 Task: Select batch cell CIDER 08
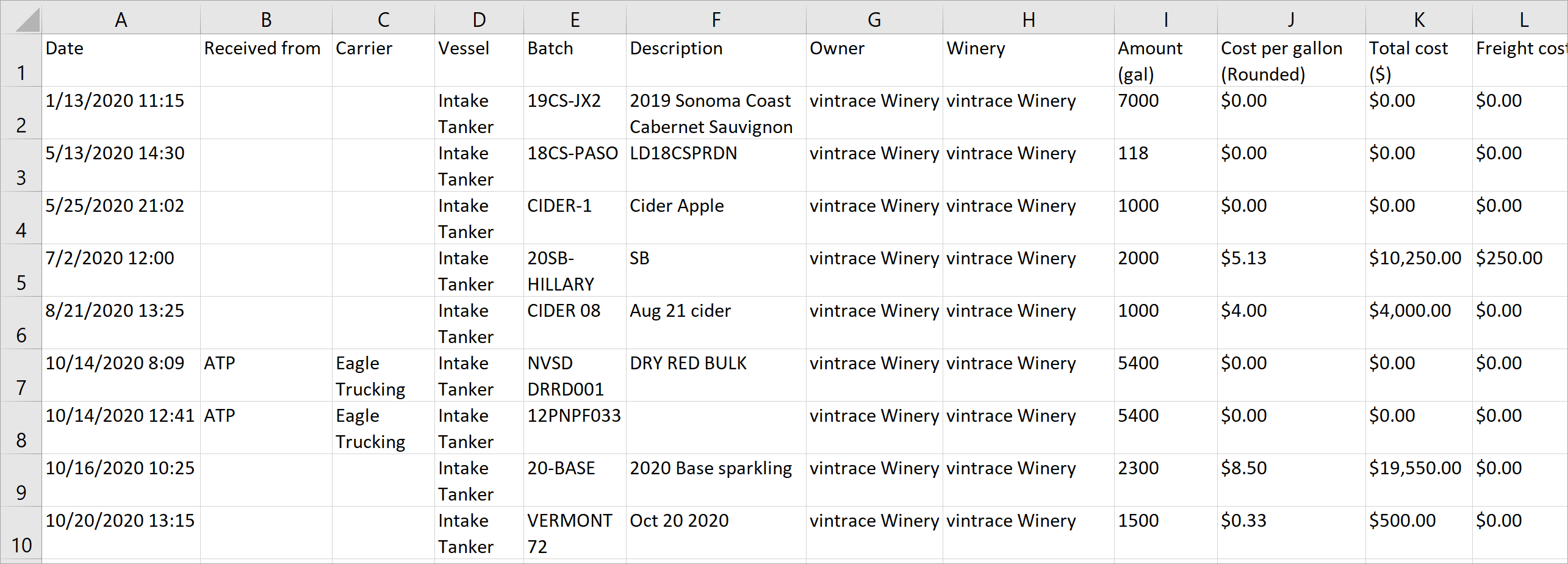[x=575, y=323]
